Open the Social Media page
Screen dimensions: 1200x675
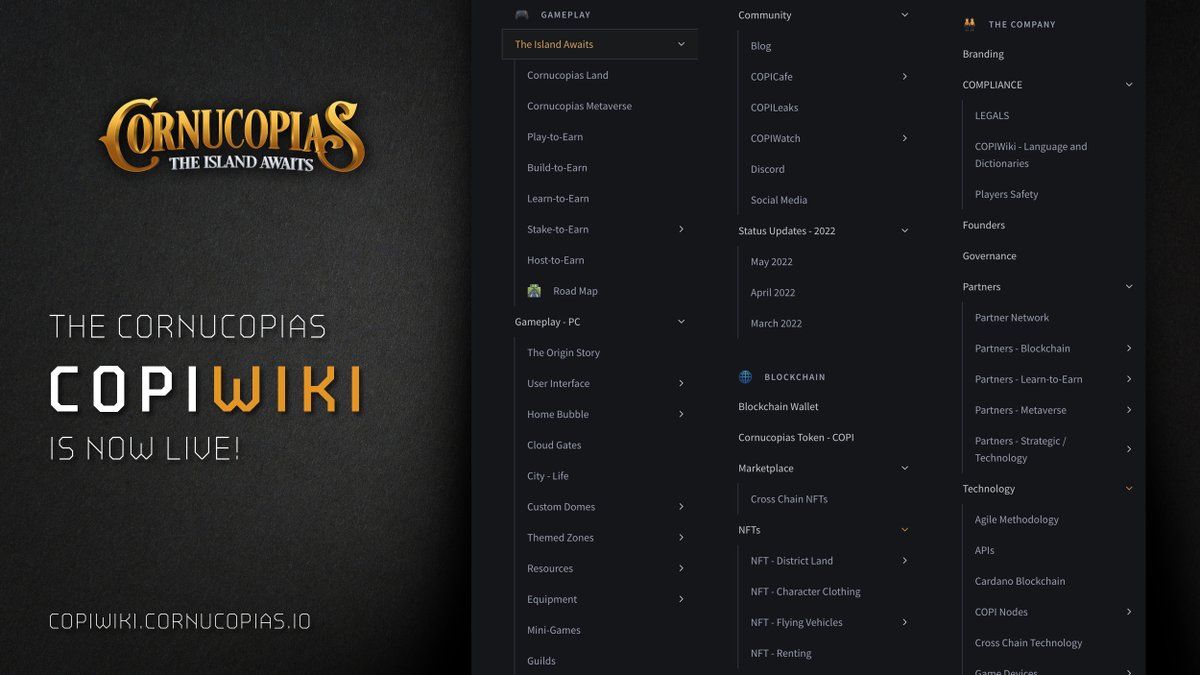click(779, 200)
